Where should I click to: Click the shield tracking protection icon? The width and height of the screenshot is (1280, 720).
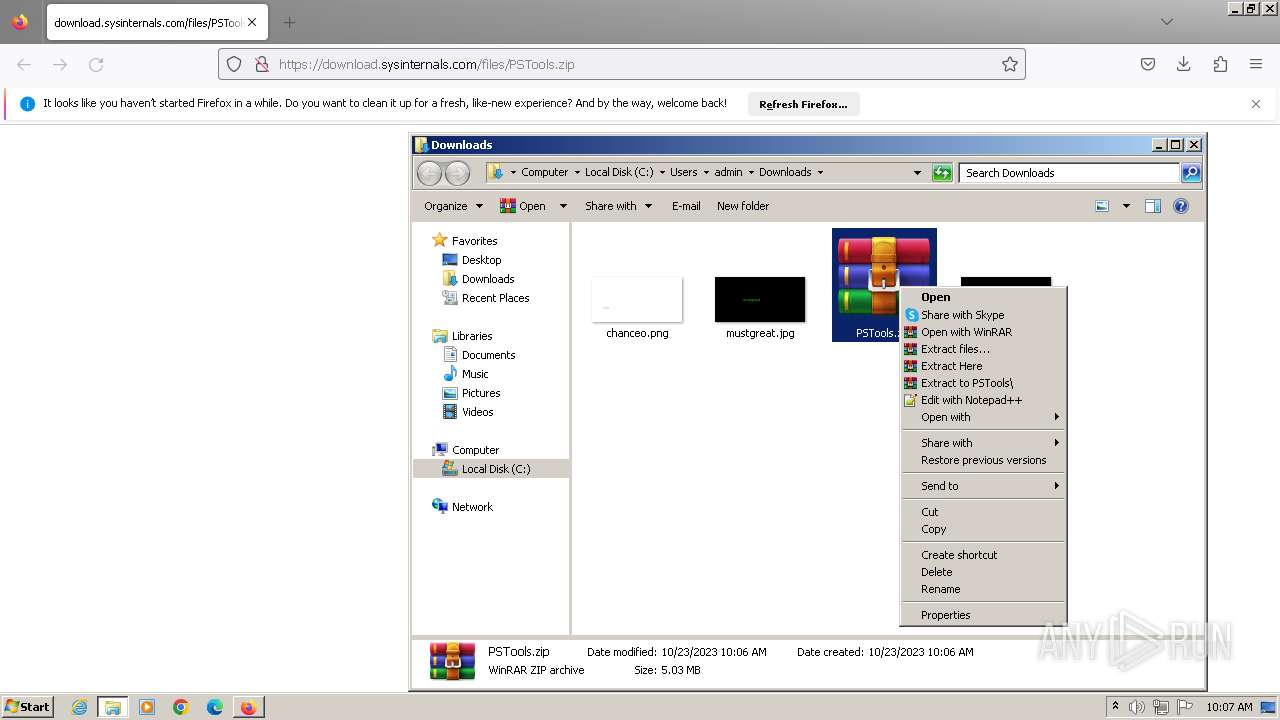pyautogui.click(x=234, y=64)
